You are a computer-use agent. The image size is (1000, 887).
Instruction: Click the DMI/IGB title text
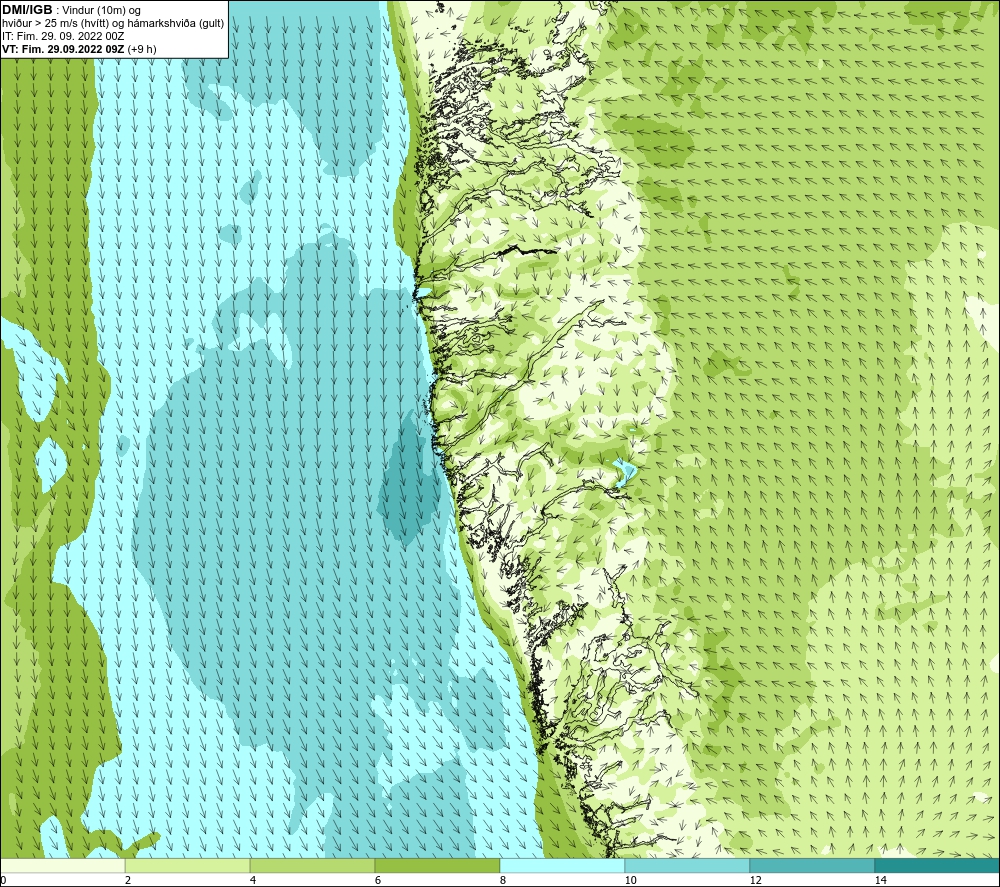26,10
